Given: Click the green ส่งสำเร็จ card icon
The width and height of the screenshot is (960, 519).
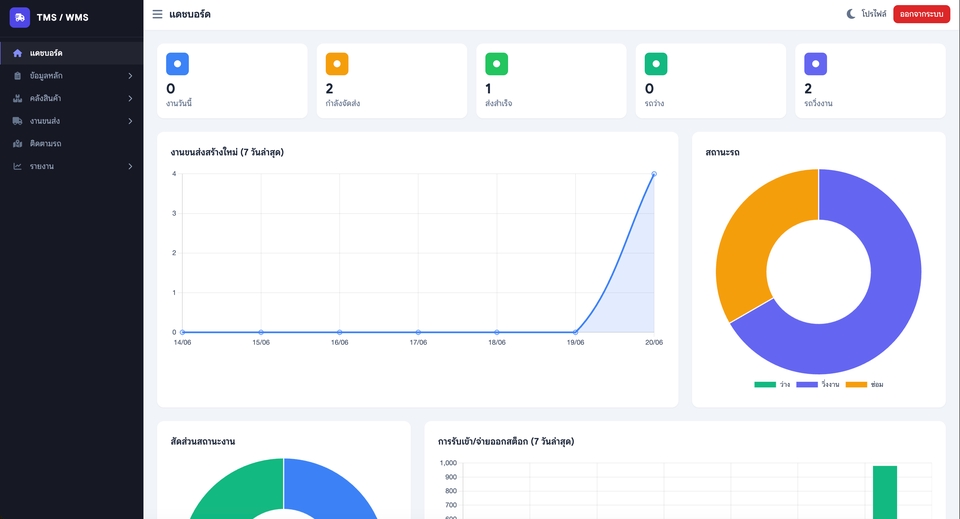Looking at the screenshot, I should (497, 64).
